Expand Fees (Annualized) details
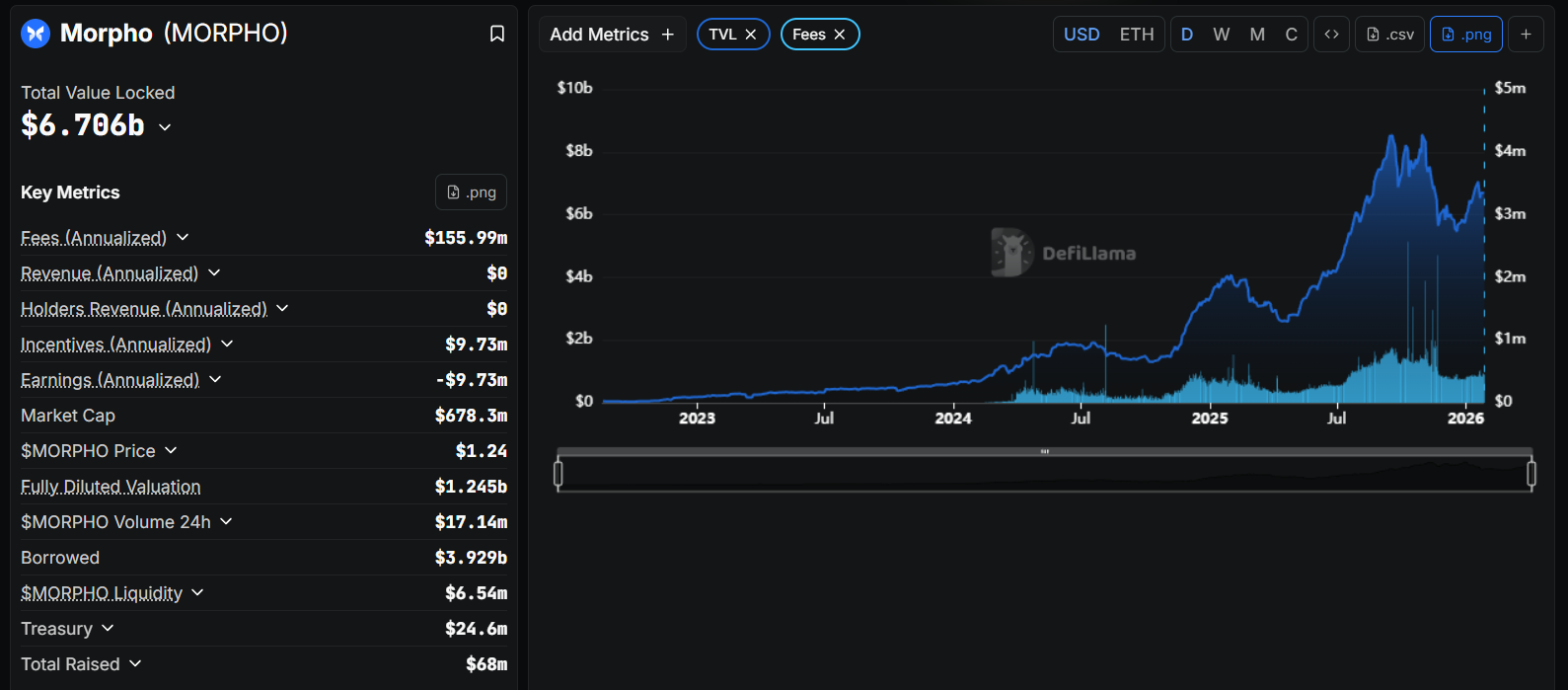Image resolution: width=1568 pixels, height=690 pixels. pos(183,238)
